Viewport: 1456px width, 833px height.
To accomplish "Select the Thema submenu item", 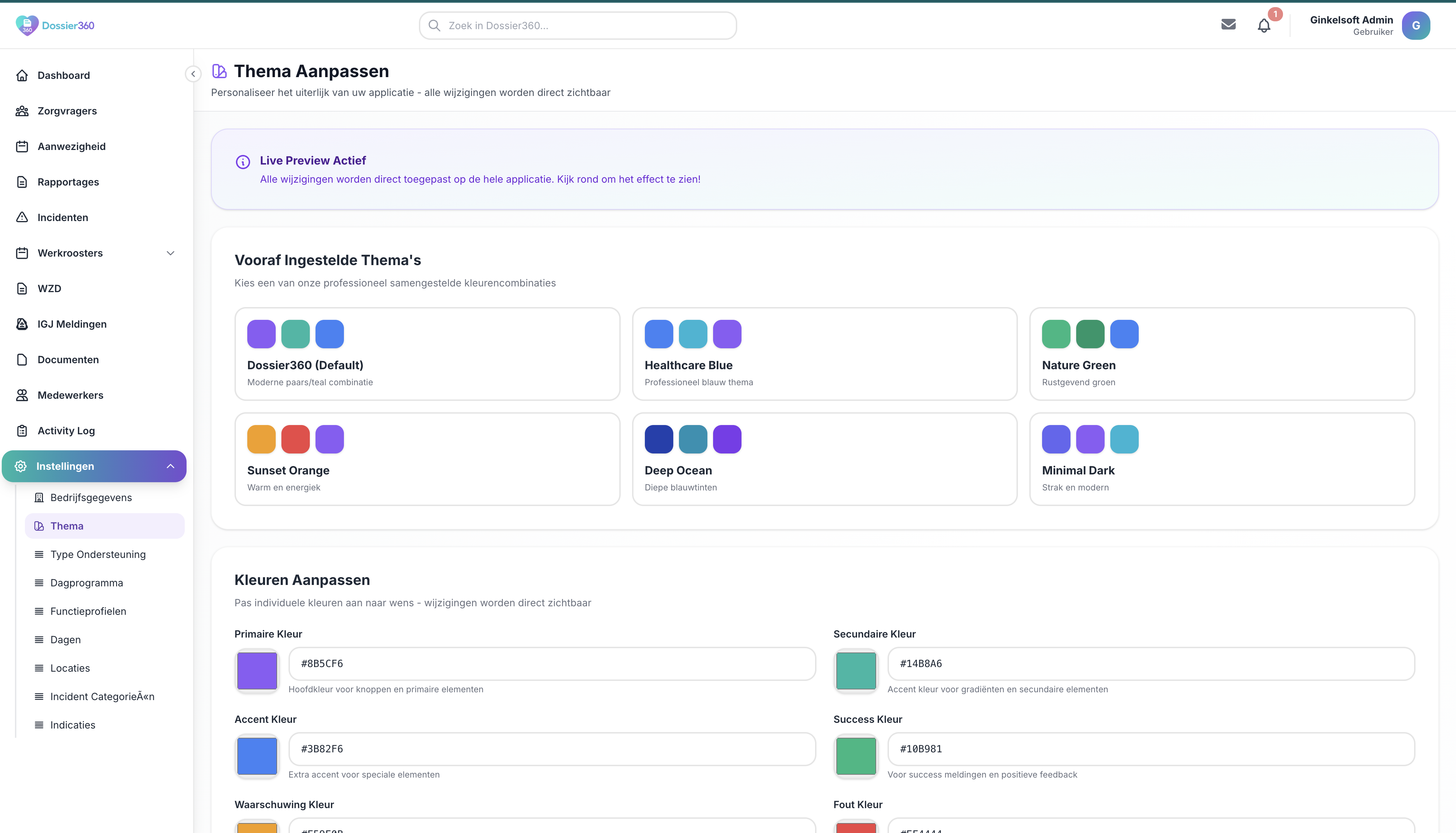I will click(x=67, y=526).
